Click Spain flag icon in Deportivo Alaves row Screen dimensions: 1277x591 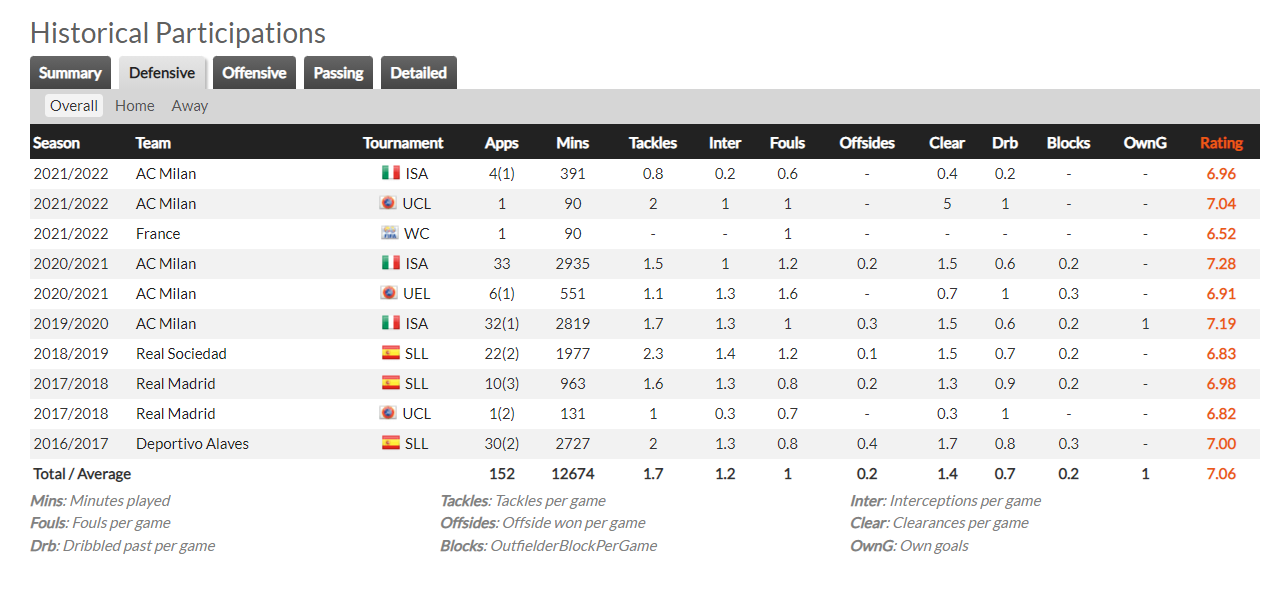[391, 443]
